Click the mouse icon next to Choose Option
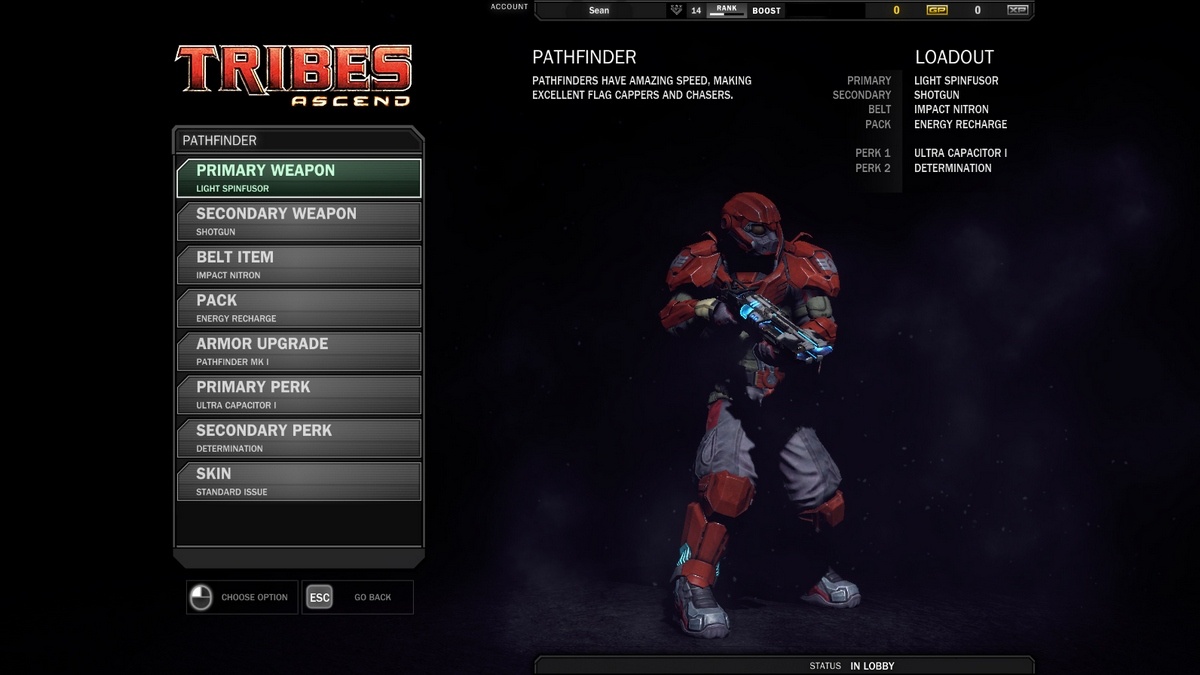Image resolution: width=1200 pixels, height=675 pixels. click(x=201, y=597)
